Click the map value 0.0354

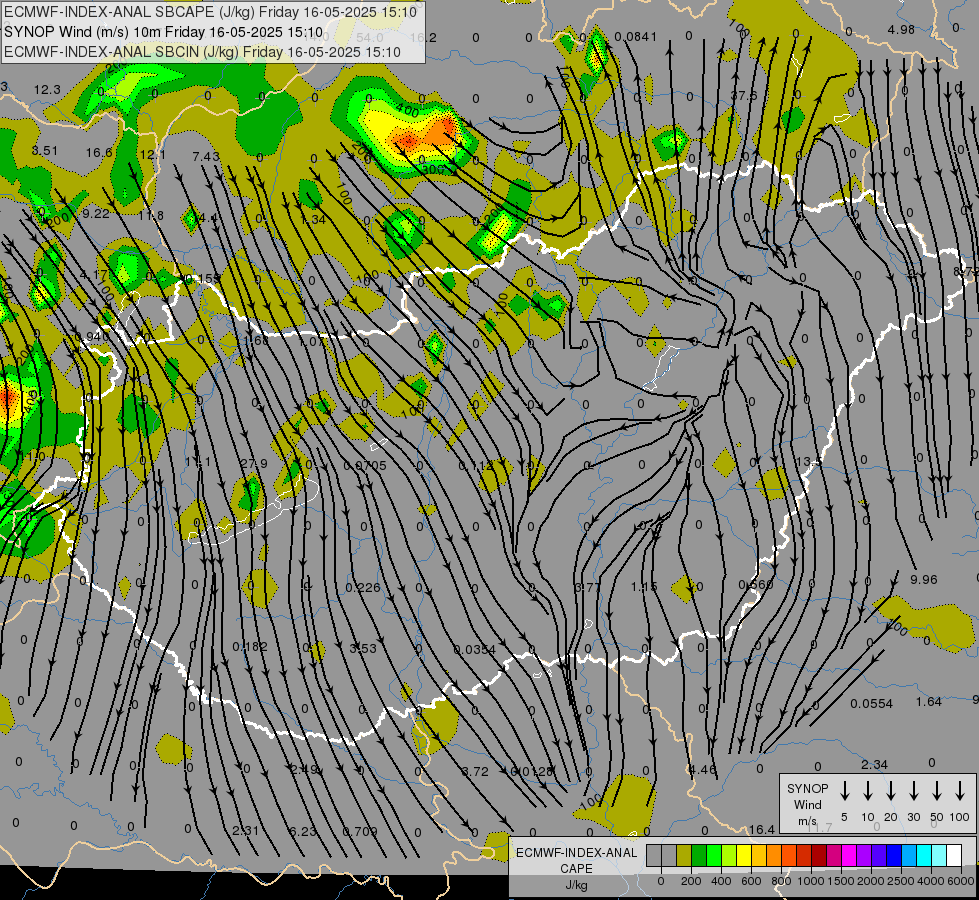pyautogui.click(x=475, y=650)
